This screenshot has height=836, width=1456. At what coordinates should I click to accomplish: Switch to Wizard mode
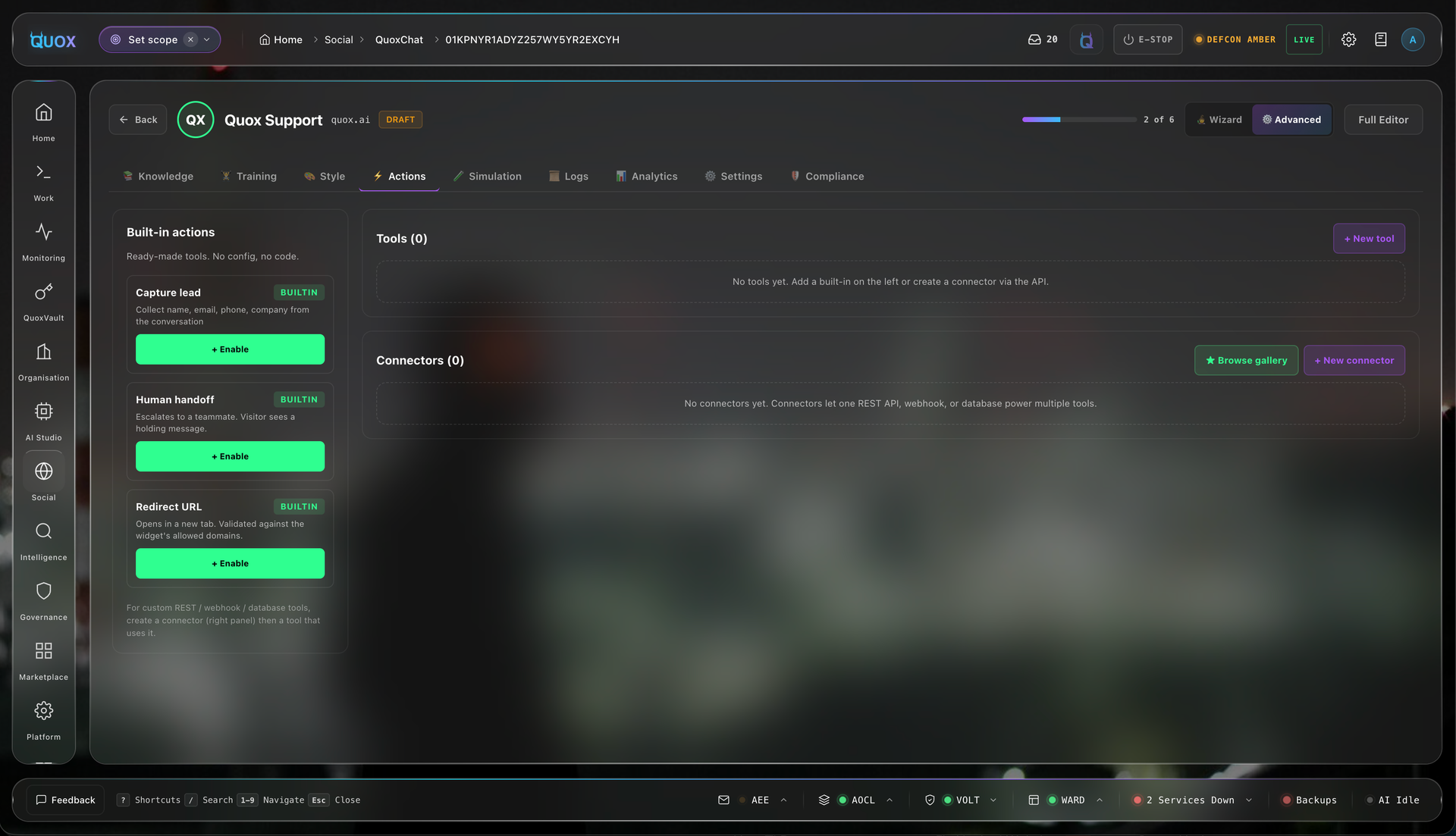1219,120
